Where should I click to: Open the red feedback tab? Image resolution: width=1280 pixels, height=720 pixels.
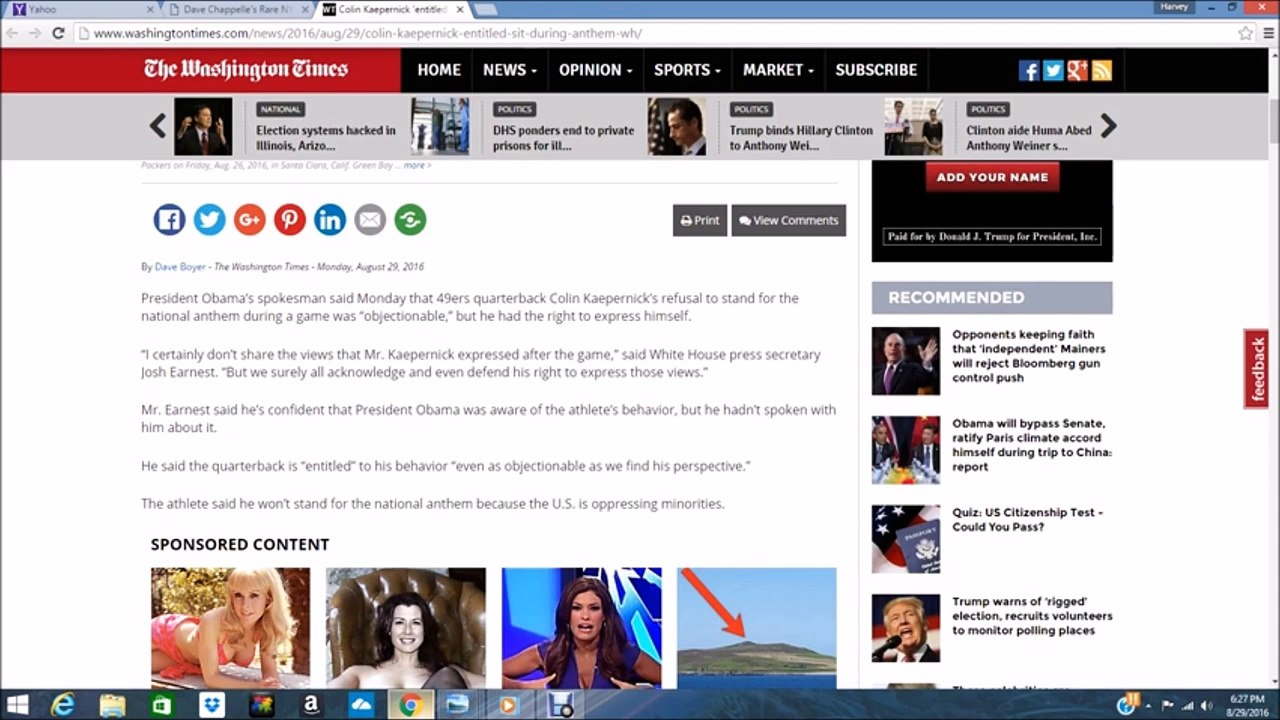[x=1256, y=368]
